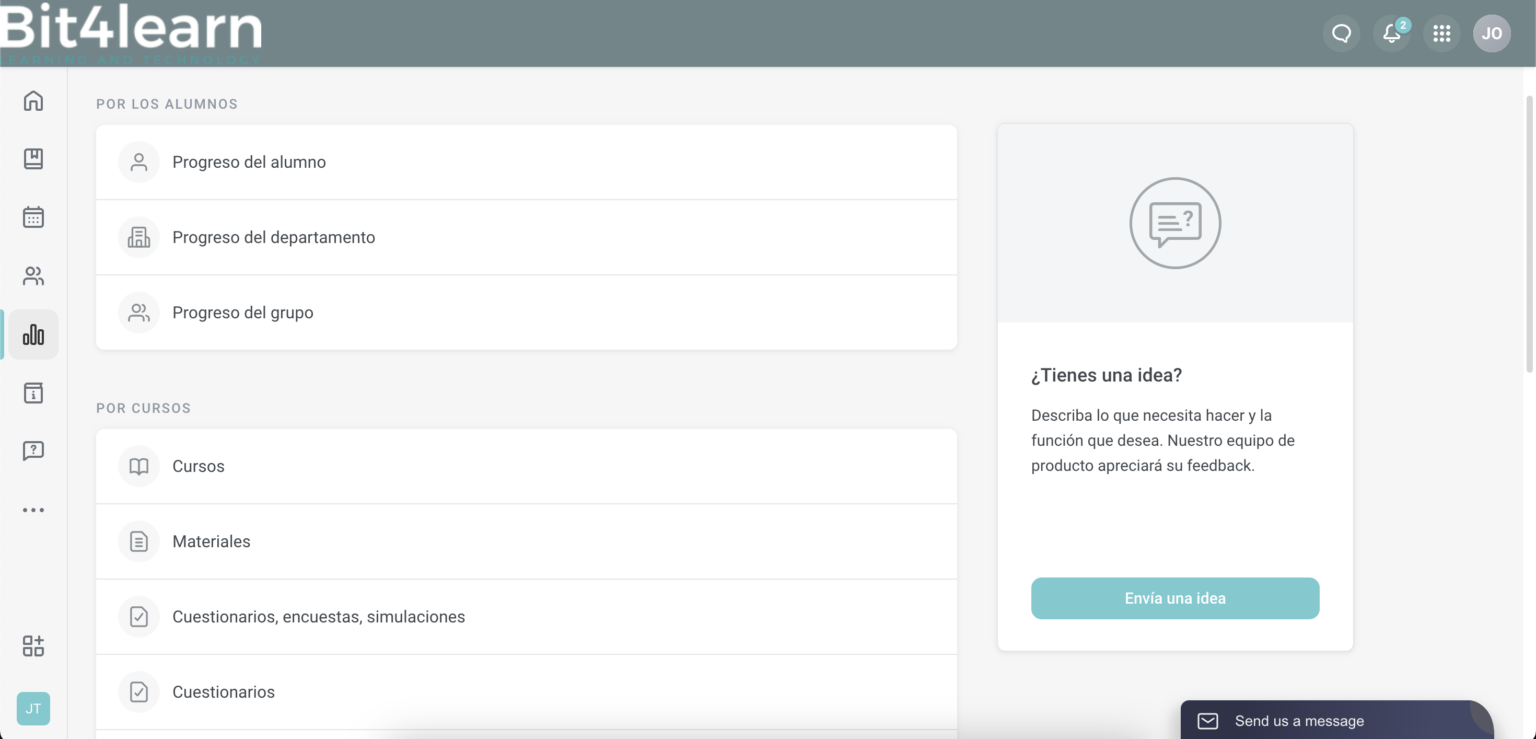Open Progreso del departamento report
Screen dimensions: 1536x739
coord(526,237)
